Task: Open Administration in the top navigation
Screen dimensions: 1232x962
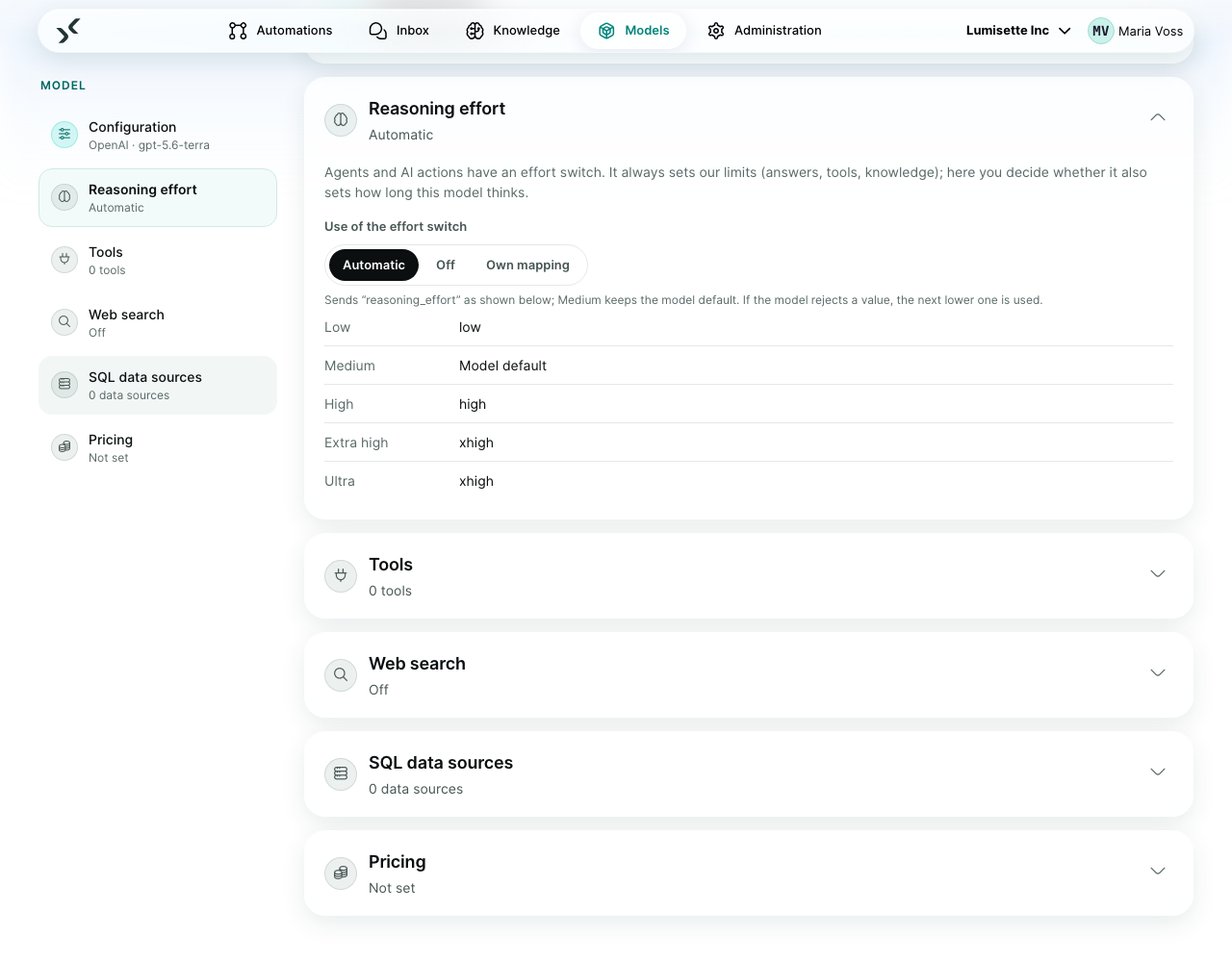Action: coord(764,31)
